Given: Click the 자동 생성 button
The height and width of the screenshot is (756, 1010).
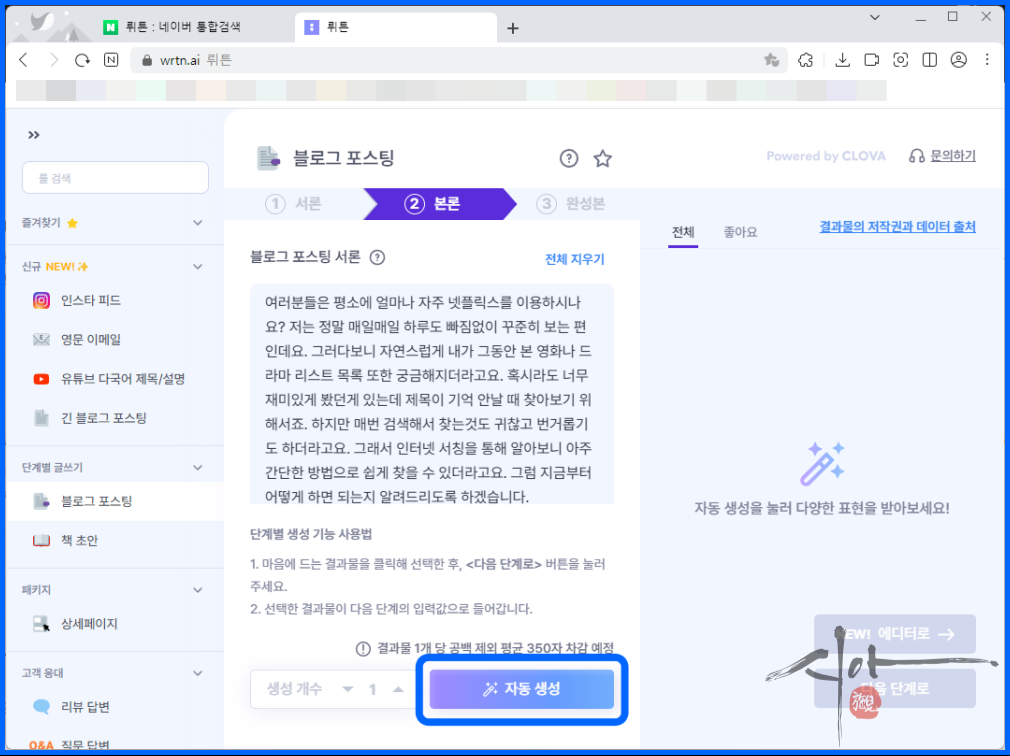Looking at the screenshot, I should pos(522,689).
